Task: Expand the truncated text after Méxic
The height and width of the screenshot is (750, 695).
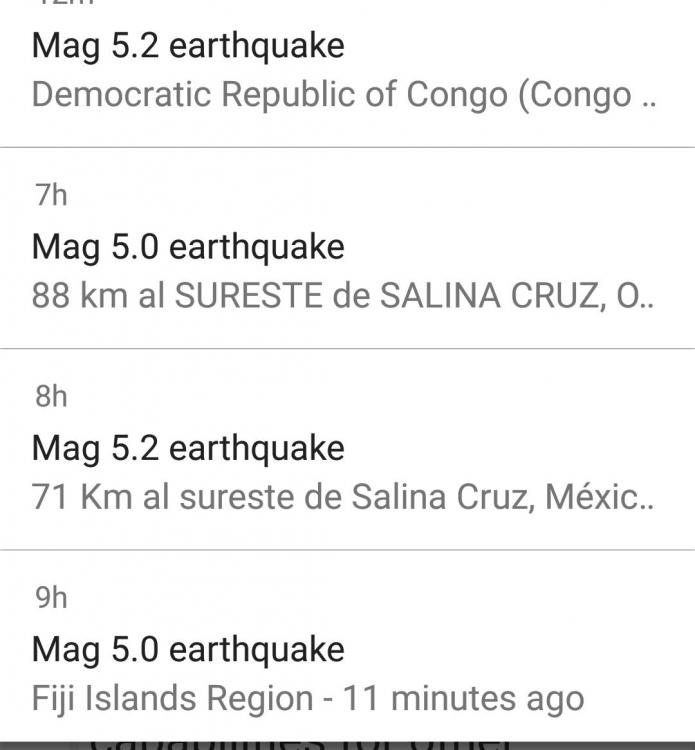Action: 648,500
